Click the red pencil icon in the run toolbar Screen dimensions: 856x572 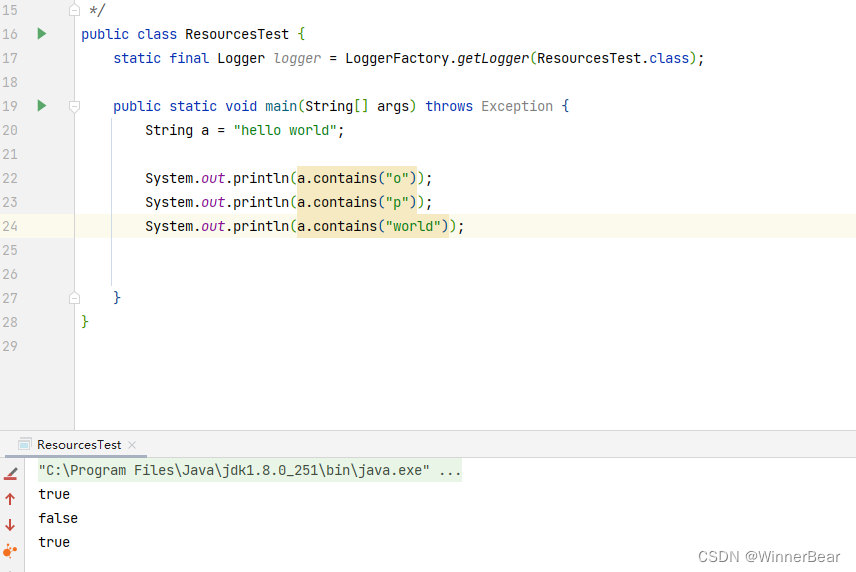[x=10, y=474]
